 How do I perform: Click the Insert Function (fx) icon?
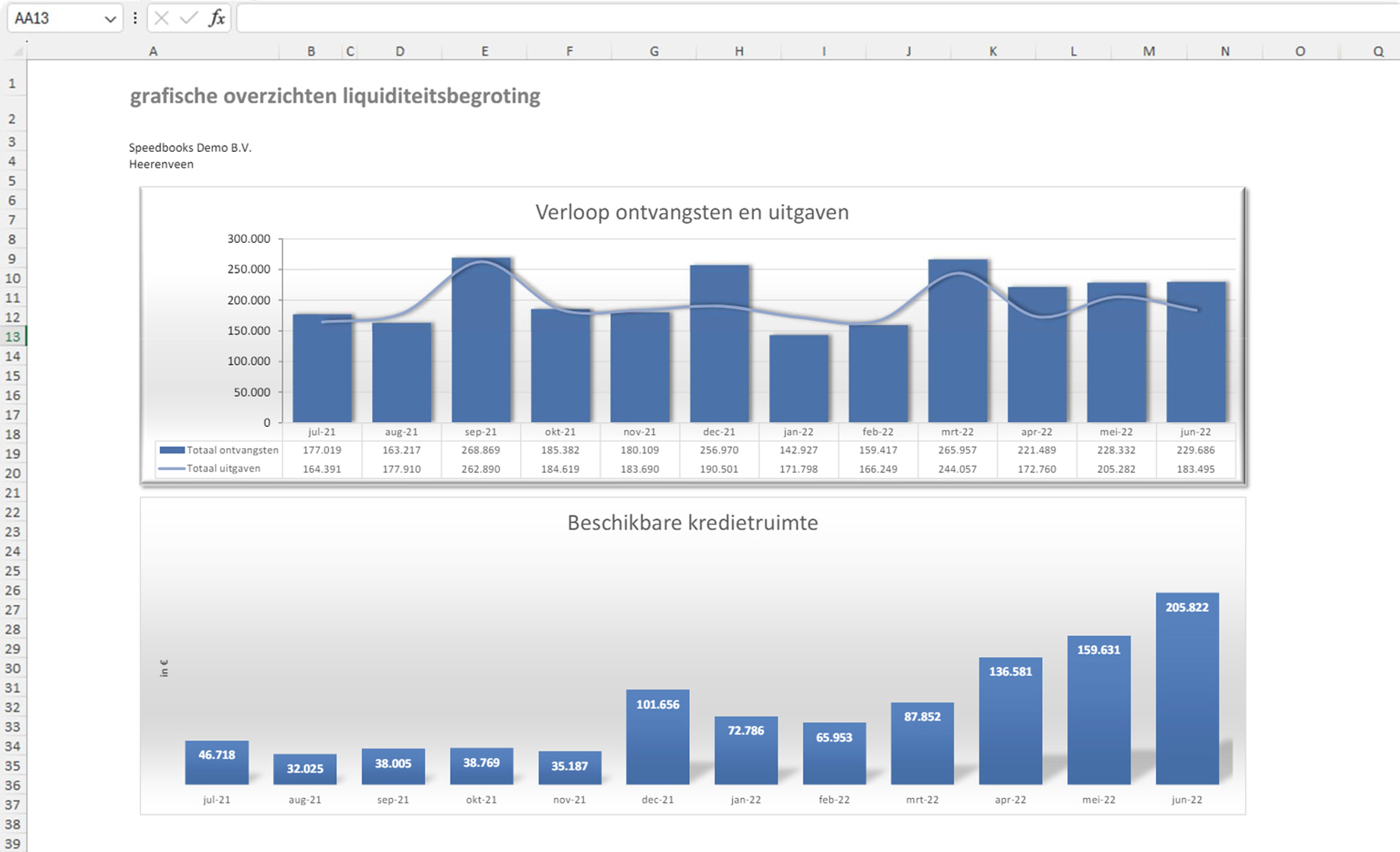[x=218, y=18]
